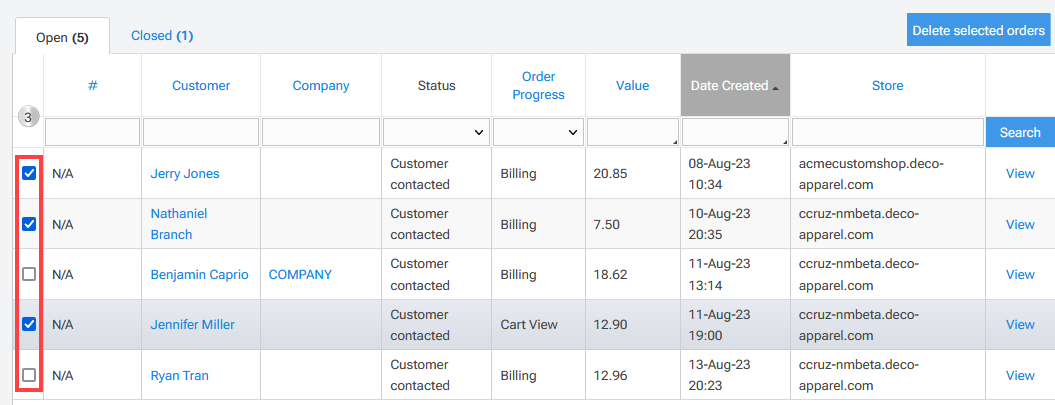Click the value 12.90
This screenshot has height=405, width=1055.
[x=610, y=324]
